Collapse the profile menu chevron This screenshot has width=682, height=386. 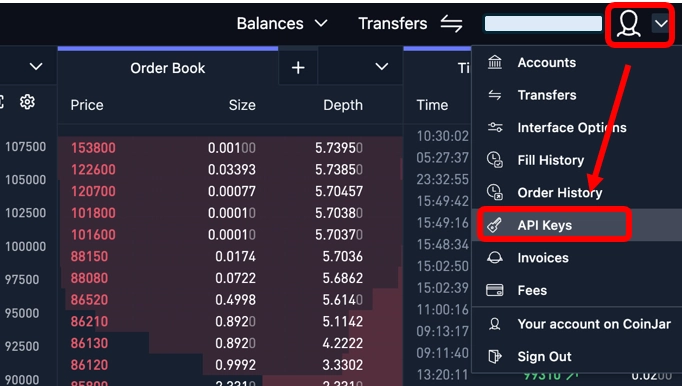pyautogui.click(x=661, y=23)
